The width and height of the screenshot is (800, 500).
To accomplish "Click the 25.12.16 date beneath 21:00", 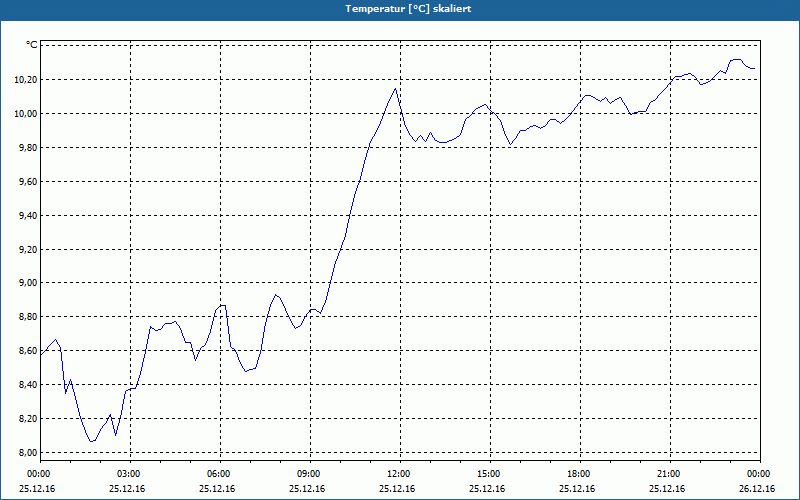I will [x=667, y=488].
